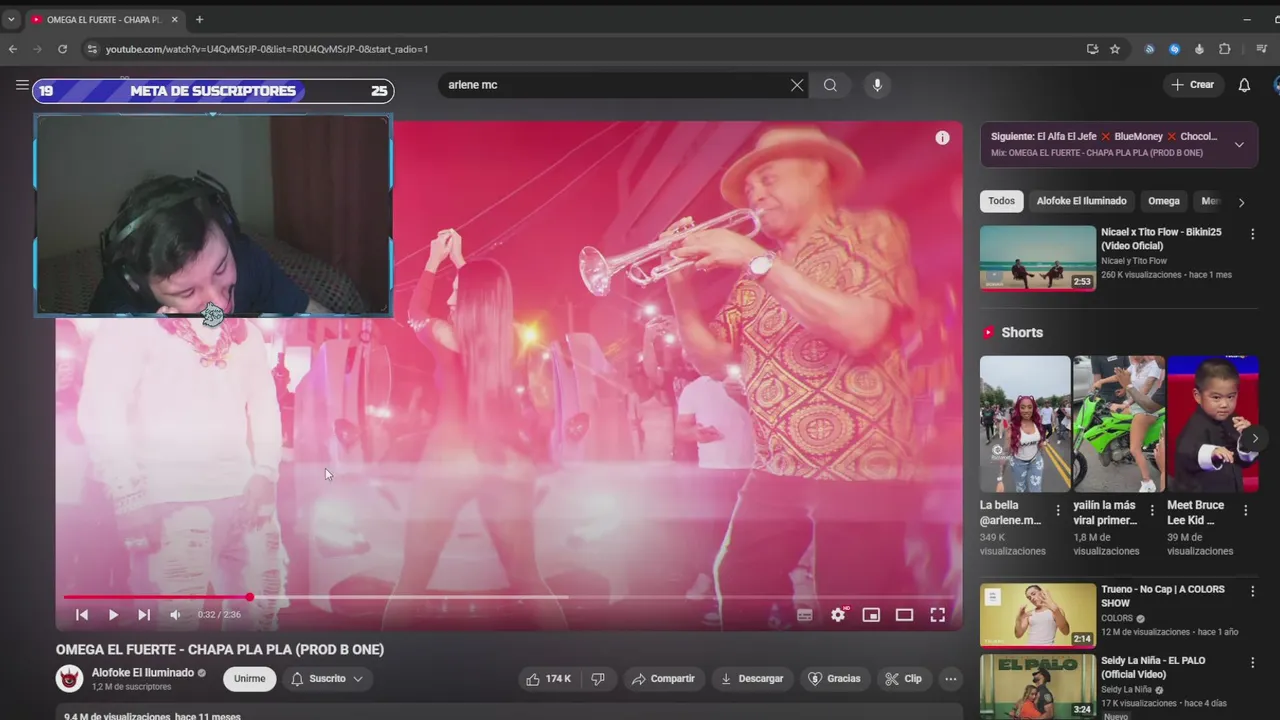View site information icon in address bar
The image size is (1280, 720).
pyautogui.click(x=92, y=49)
